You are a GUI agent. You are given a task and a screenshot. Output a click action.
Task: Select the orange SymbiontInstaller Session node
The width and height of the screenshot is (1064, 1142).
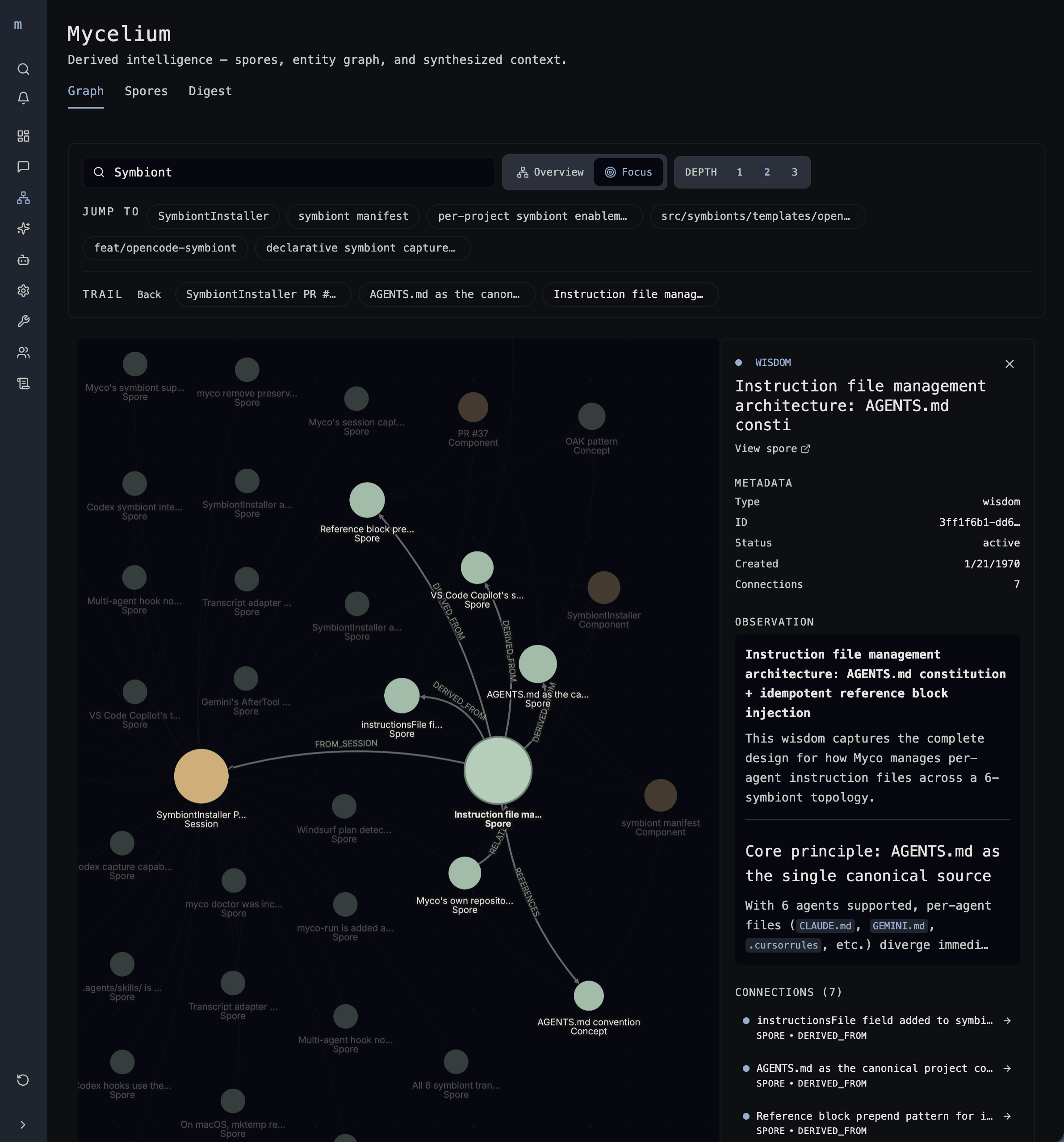coord(201,776)
